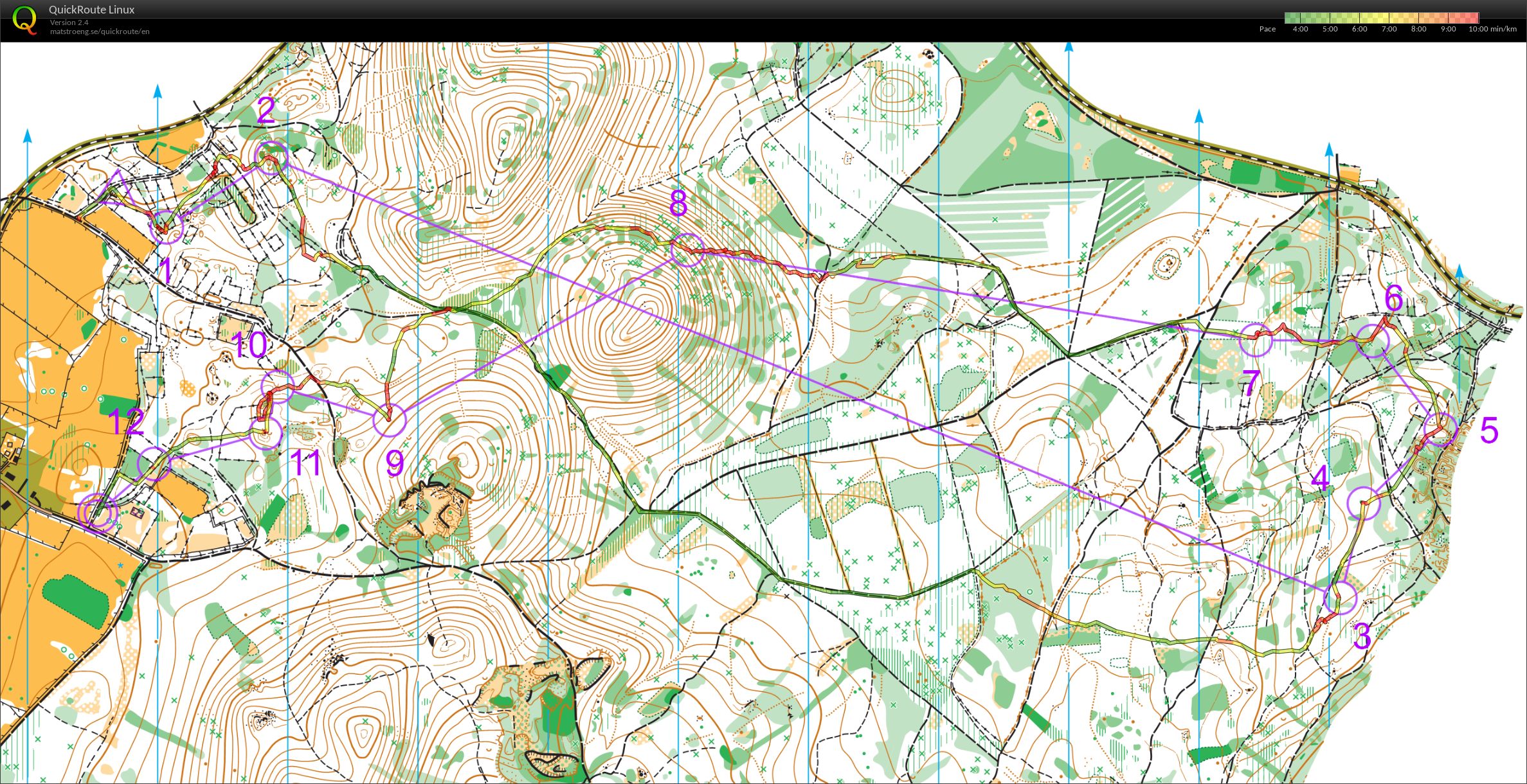Select control circle number 1

[167, 227]
